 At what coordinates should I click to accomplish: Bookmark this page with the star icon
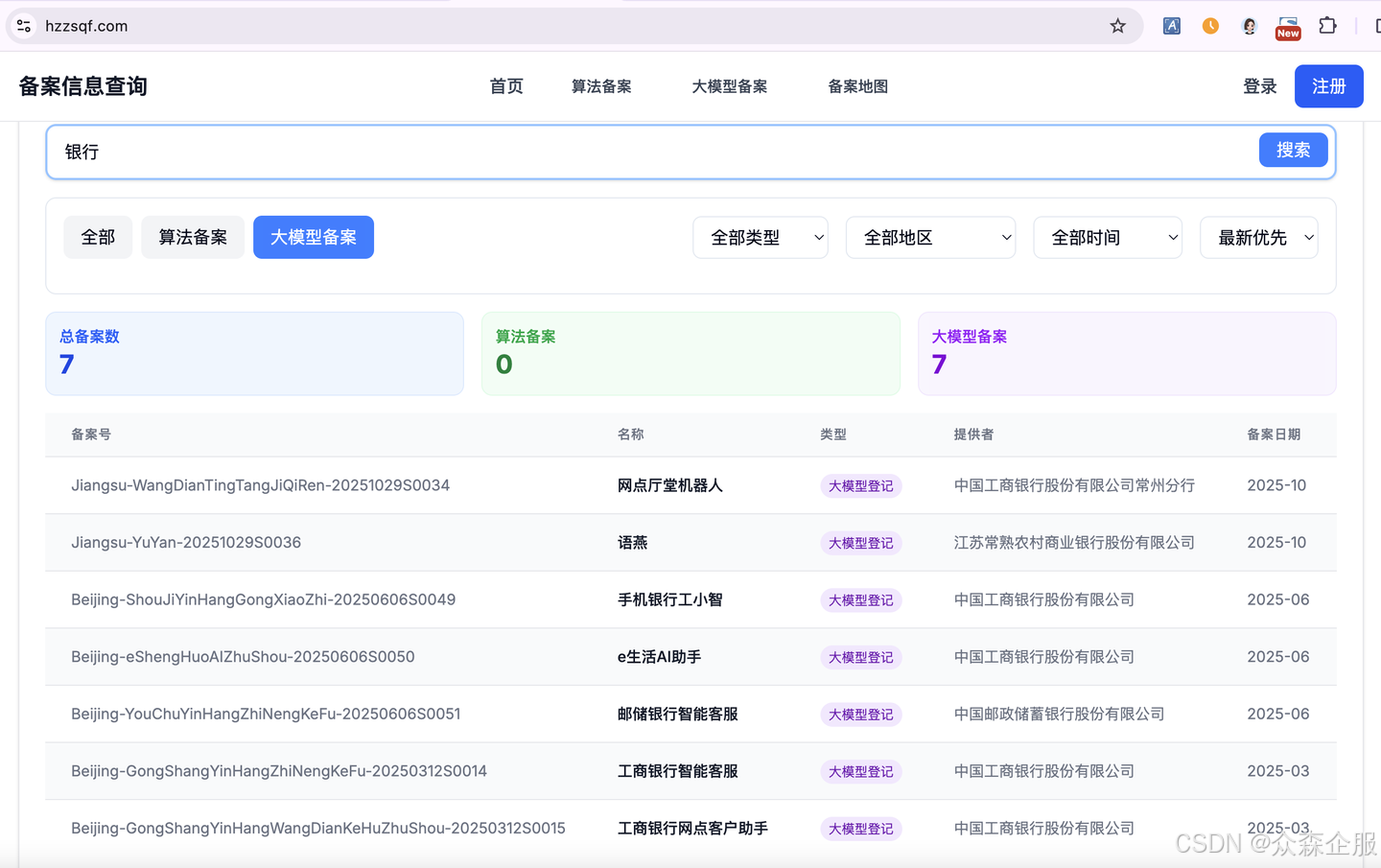1117,26
